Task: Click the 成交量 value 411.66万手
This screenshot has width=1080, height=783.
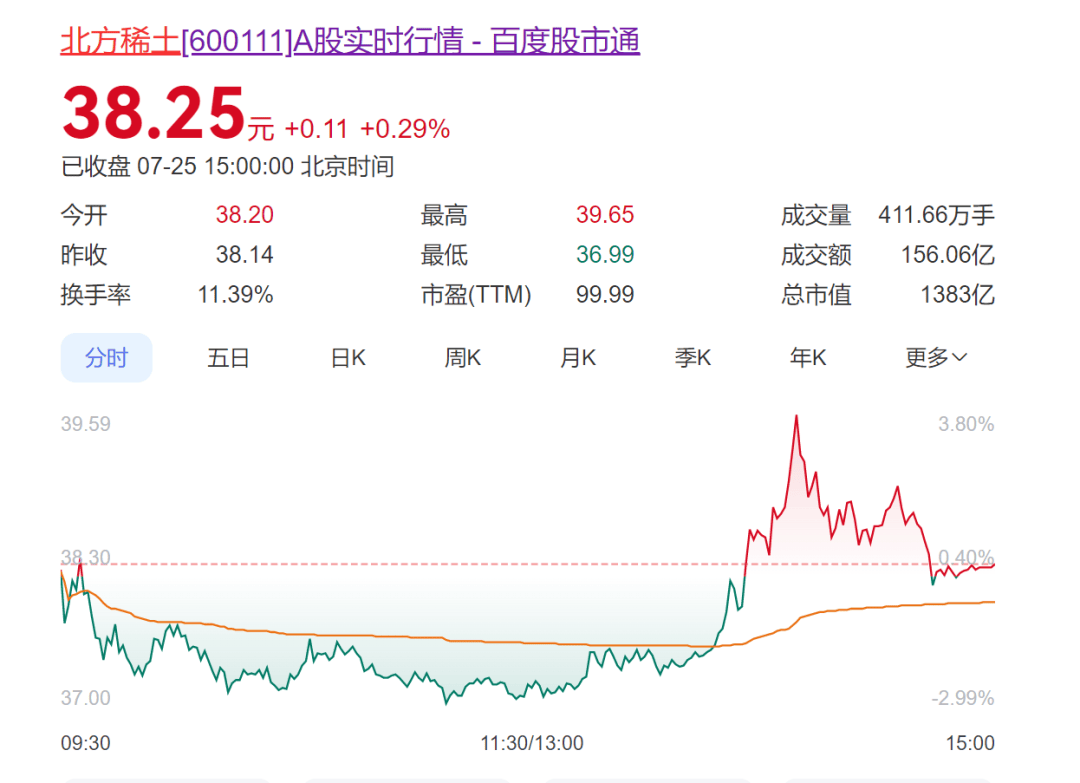Action: [936, 215]
